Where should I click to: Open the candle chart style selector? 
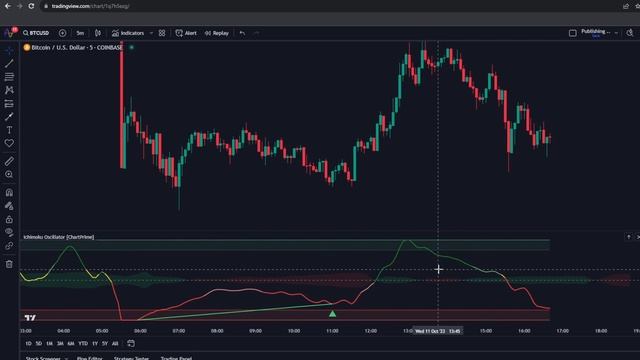click(x=98, y=33)
